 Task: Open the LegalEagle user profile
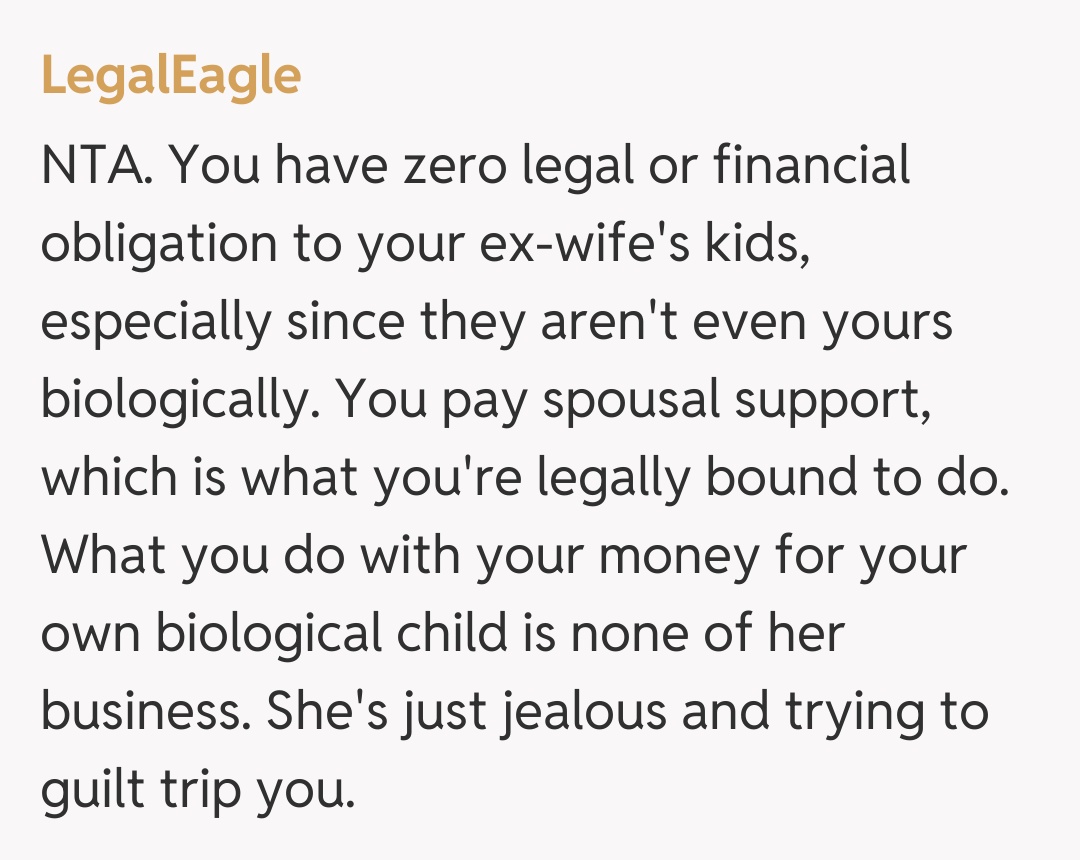coord(171,77)
